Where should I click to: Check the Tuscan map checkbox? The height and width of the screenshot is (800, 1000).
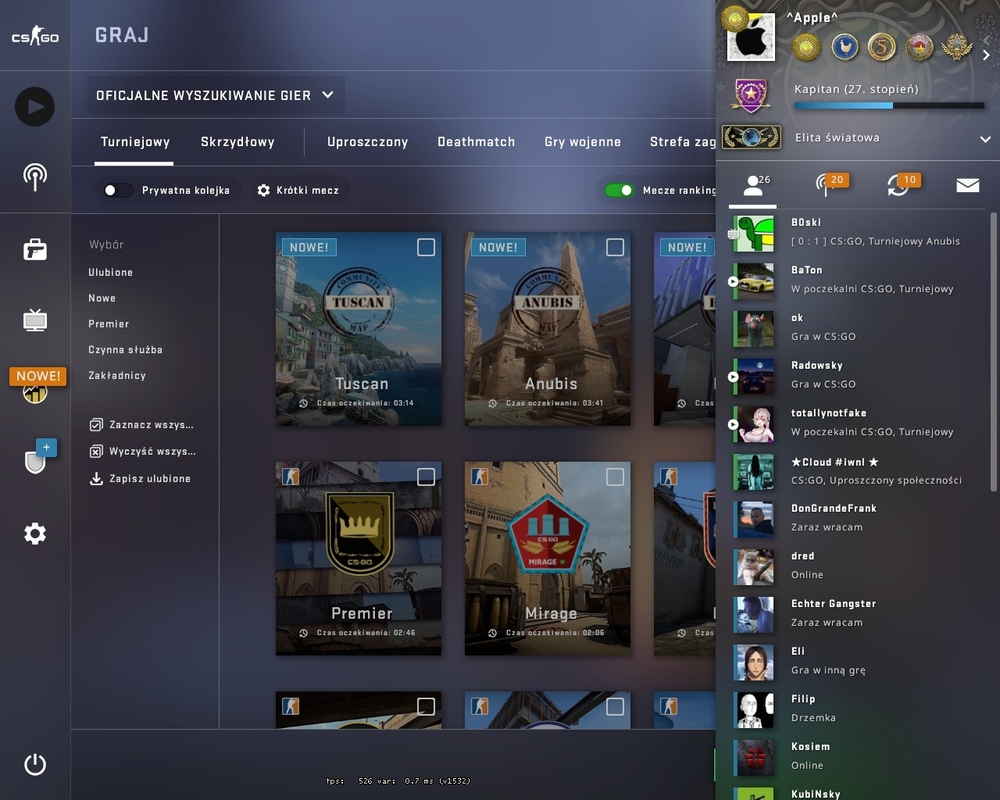[x=425, y=247]
